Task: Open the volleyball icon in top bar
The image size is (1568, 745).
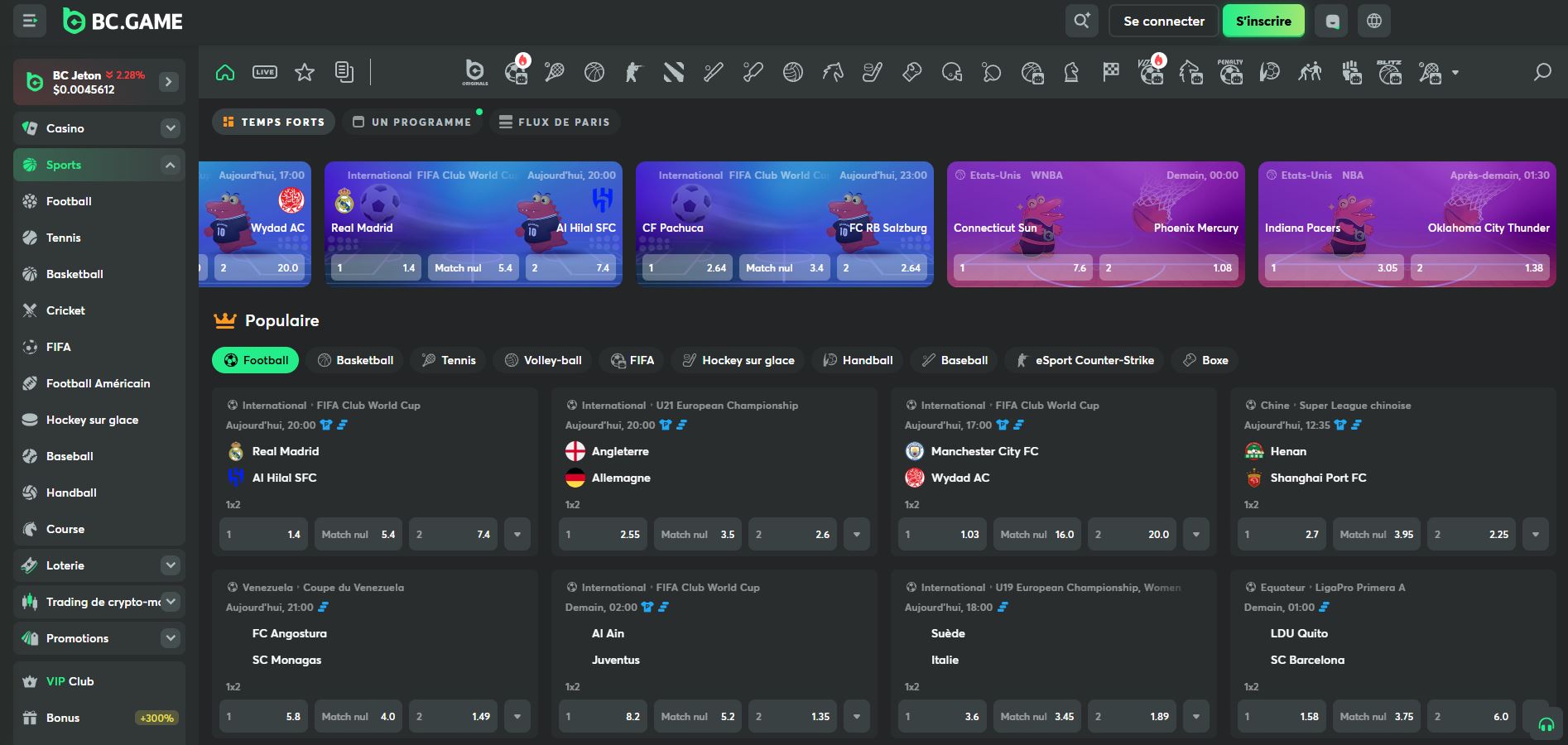Action: point(793,72)
